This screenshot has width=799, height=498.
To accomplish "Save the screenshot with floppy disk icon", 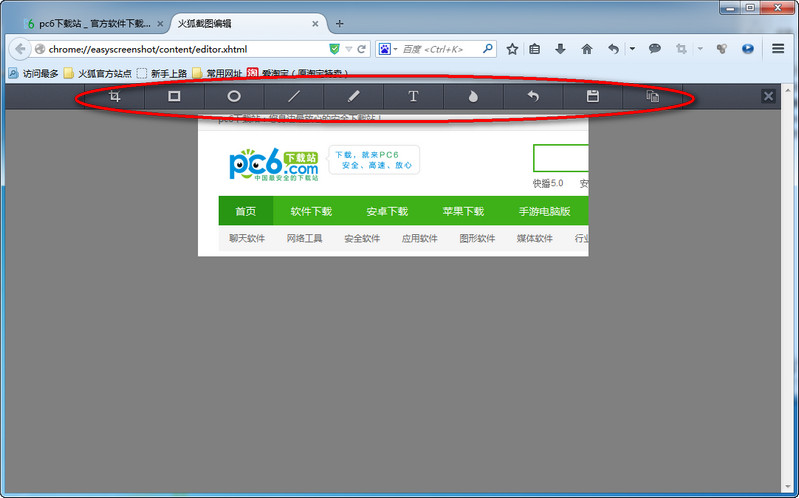I will (592, 97).
